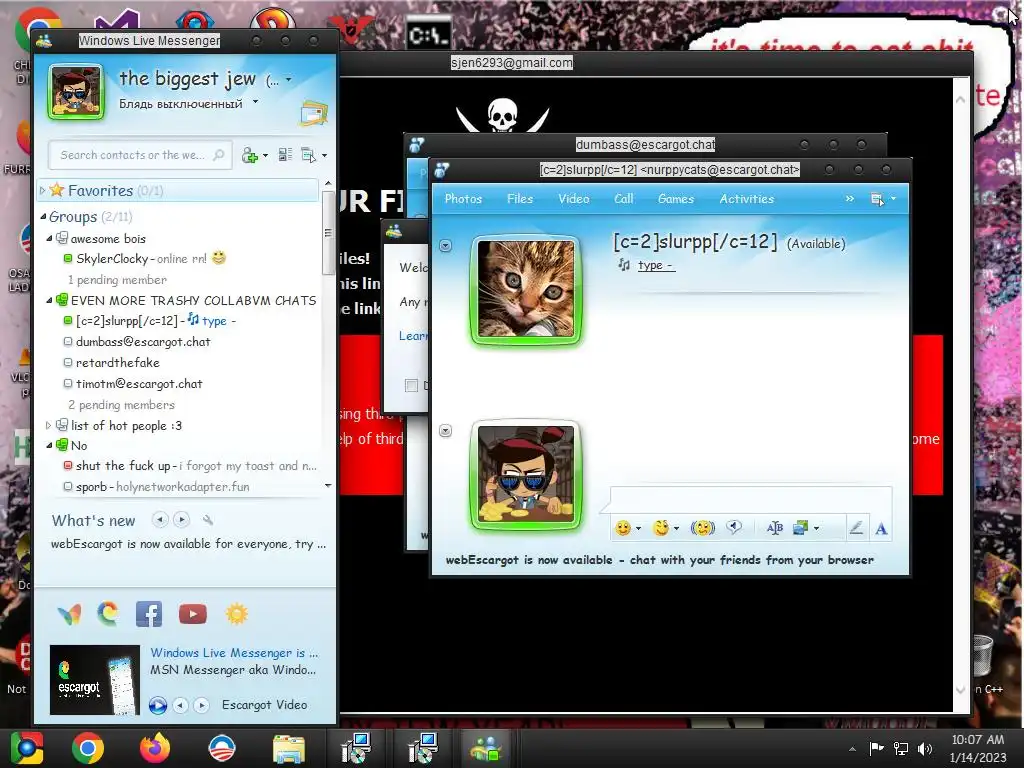The height and width of the screenshot is (768, 1024).
Task: Collapse the No group
Action: click(49, 445)
